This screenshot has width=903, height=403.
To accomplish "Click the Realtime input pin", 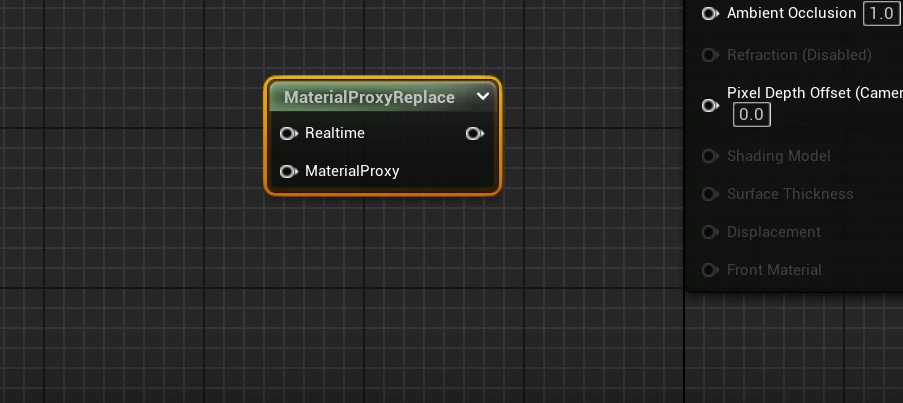I will (288, 133).
